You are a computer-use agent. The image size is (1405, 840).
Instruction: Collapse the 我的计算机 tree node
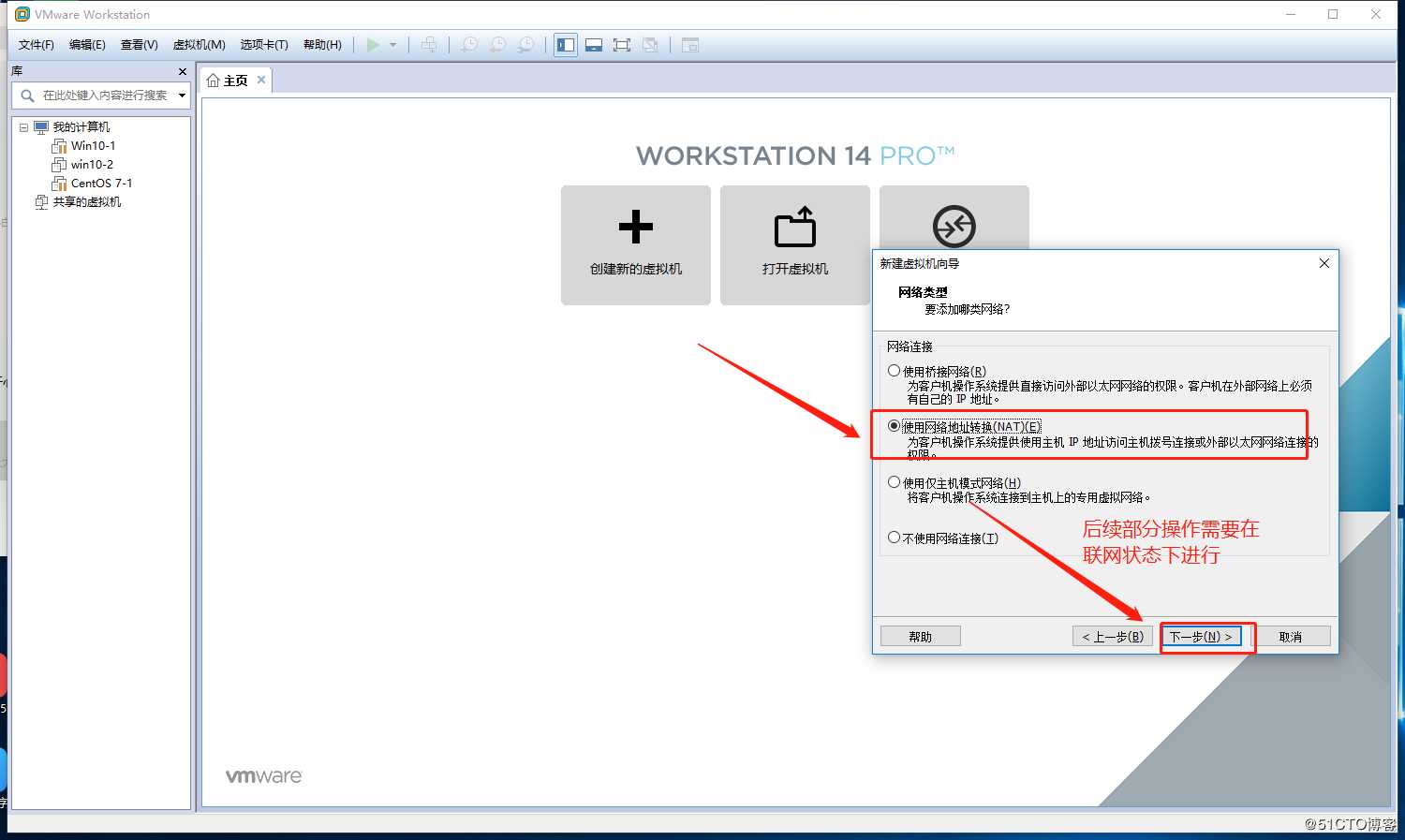(x=23, y=127)
